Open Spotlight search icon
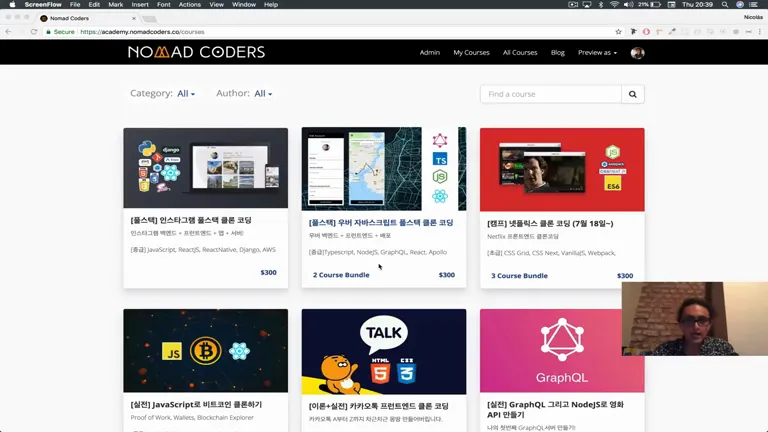768x432 pixels. click(725, 4)
